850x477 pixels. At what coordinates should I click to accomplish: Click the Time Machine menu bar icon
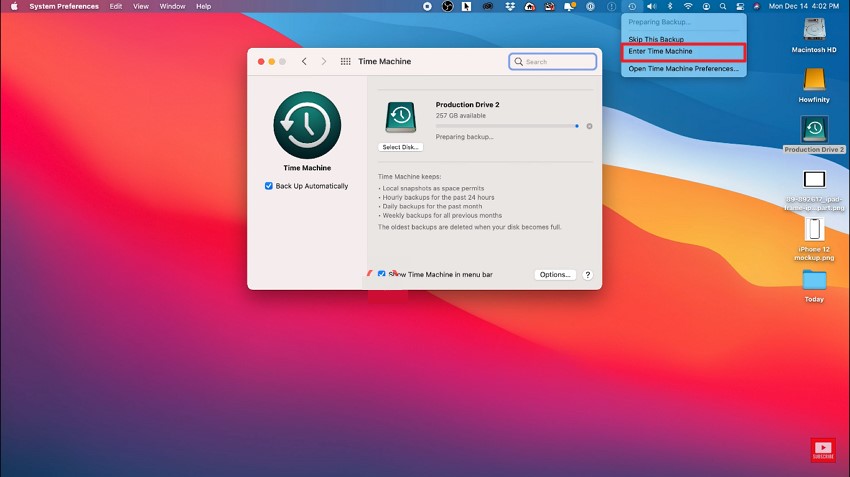point(632,7)
